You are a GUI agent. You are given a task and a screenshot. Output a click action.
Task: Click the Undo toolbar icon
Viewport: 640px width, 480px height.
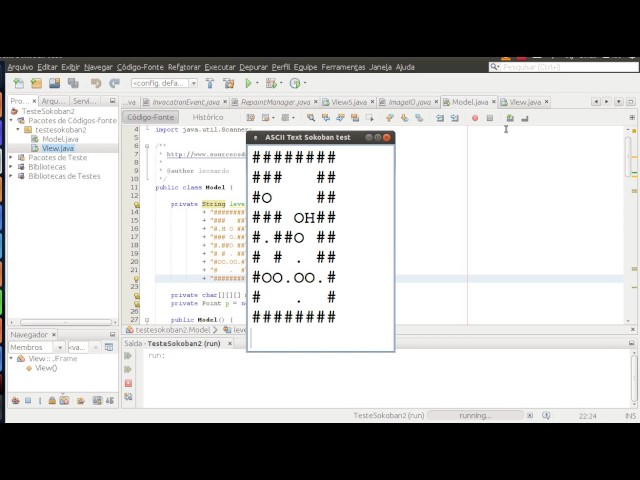pyautogui.click(x=96, y=83)
